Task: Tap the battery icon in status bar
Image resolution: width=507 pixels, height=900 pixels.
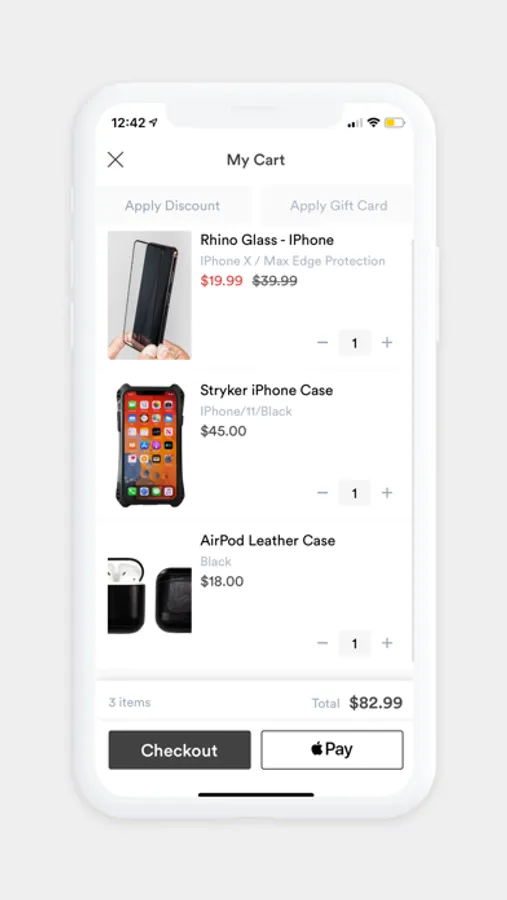Action: click(x=395, y=123)
